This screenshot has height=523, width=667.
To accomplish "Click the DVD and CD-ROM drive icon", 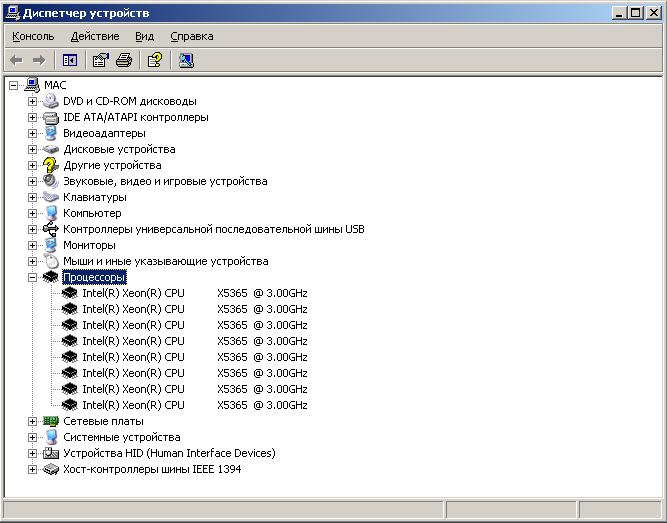I will coord(51,101).
